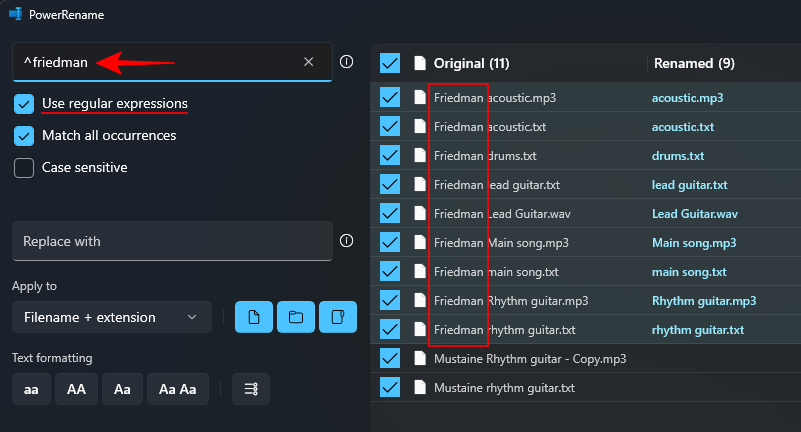Open info icon beside Replace with field

click(x=346, y=241)
